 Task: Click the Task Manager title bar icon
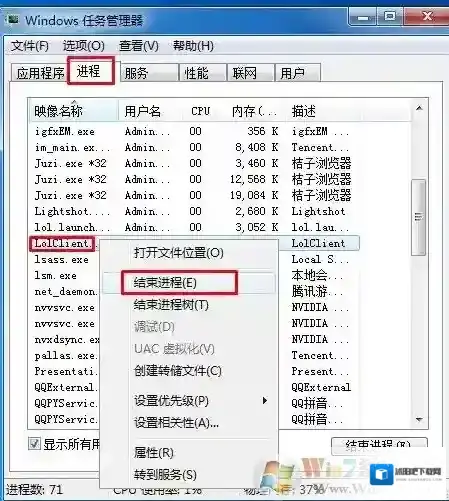coord(13,19)
